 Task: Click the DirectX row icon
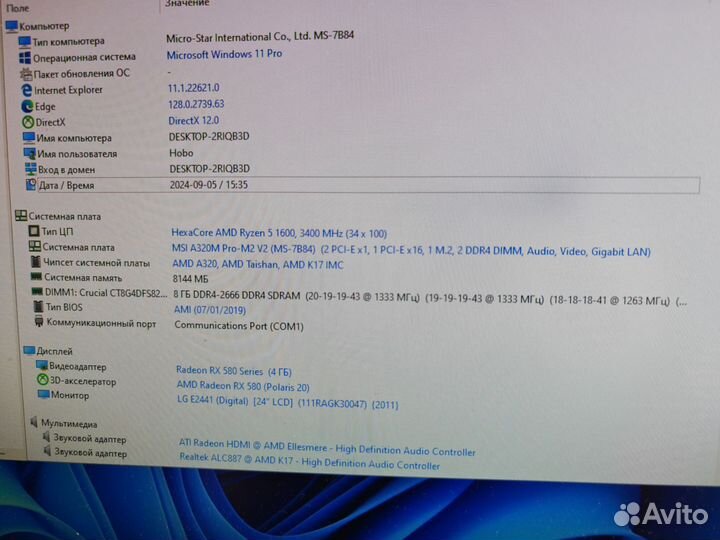click(28, 122)
